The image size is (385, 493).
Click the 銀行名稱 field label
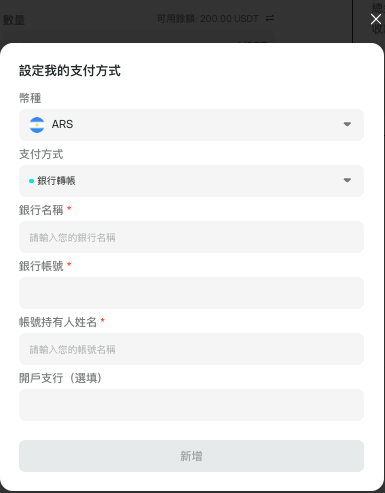click(x=41, y=210)
